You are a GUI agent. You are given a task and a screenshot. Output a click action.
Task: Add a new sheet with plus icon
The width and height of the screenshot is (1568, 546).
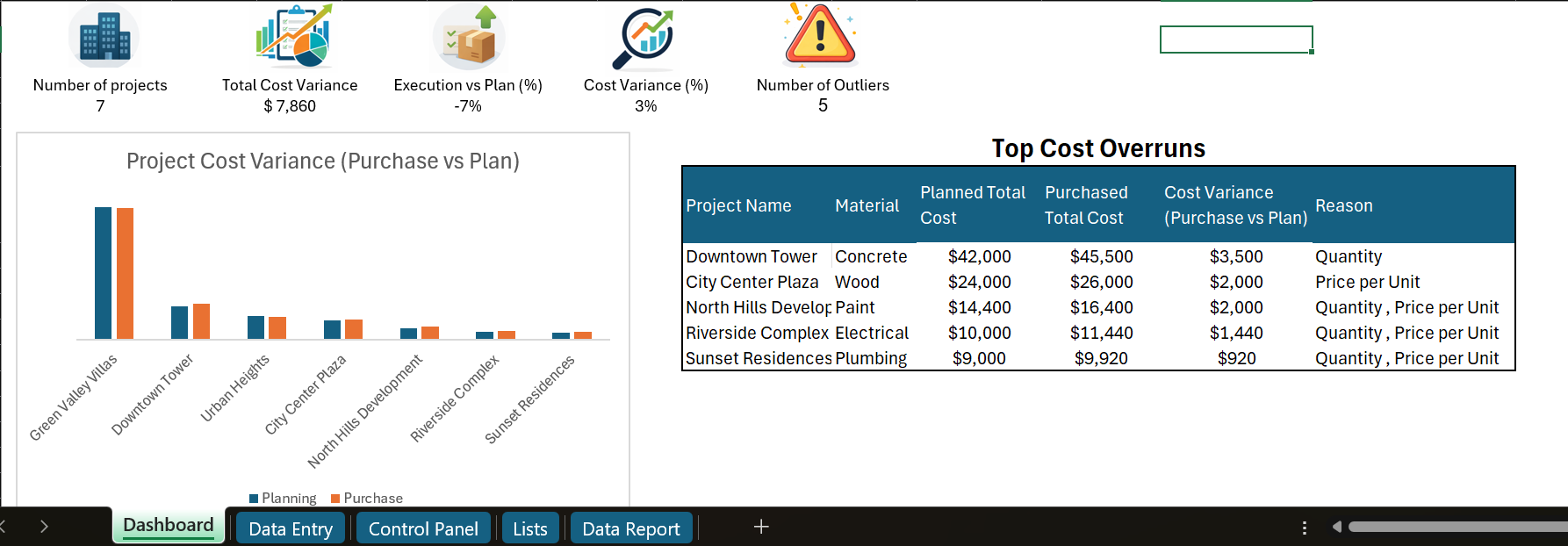761,527
